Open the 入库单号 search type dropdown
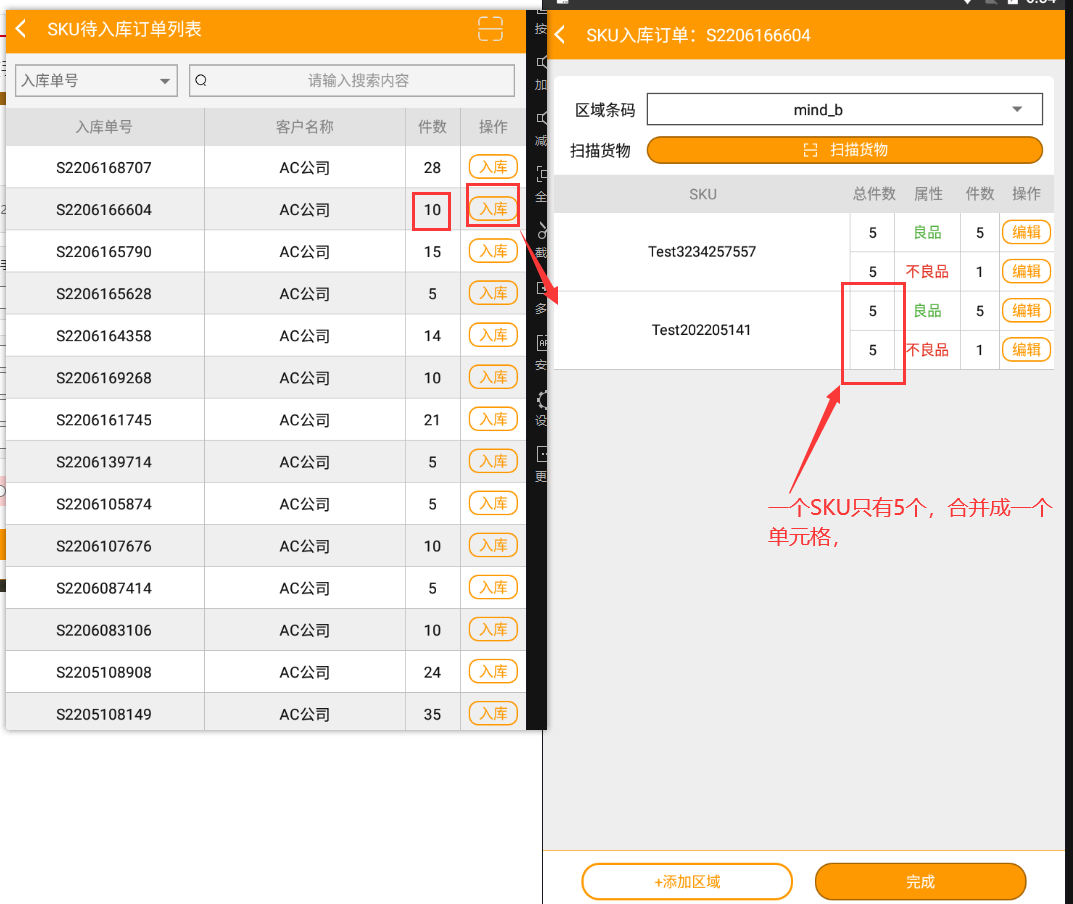Viewport: 1073px width, 904px height. point(96,81)
